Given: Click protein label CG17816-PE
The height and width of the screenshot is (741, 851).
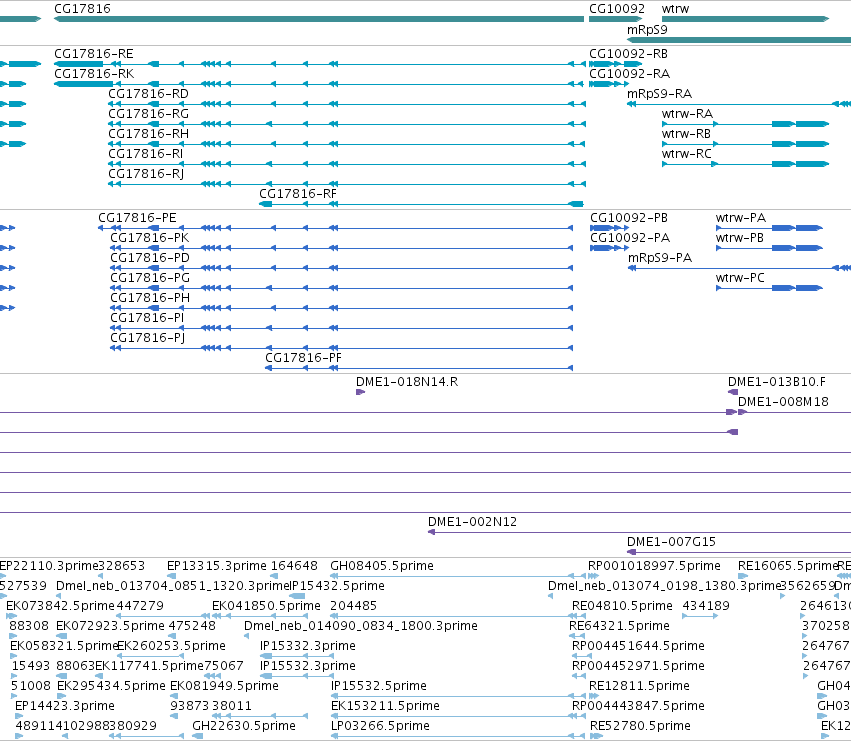Looking at the screenshot, I should [137, 218].
